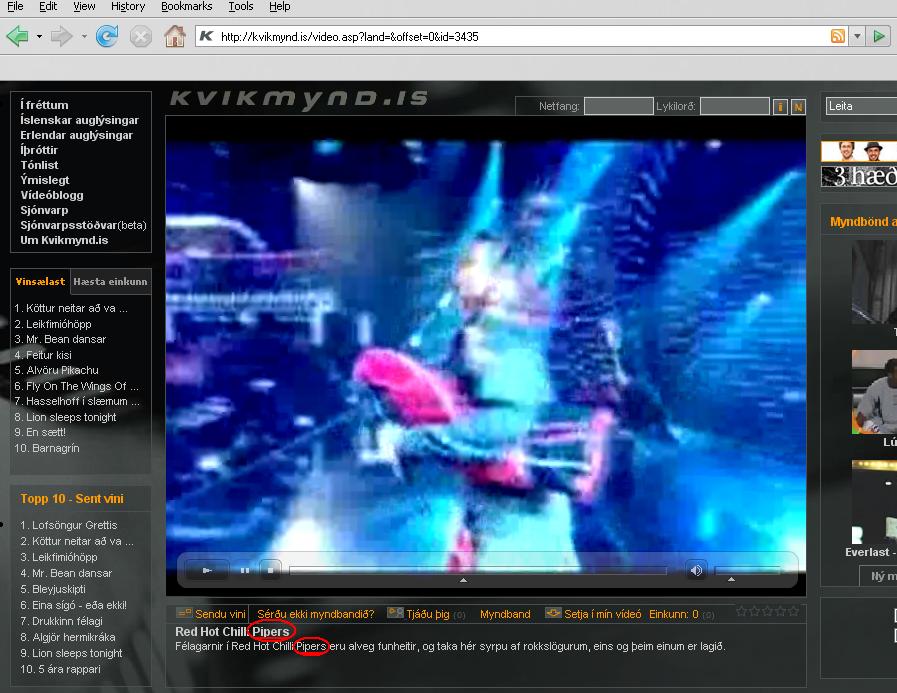Open the Tools menu
This screenshot has width=897, height=693.
point(240,6)
